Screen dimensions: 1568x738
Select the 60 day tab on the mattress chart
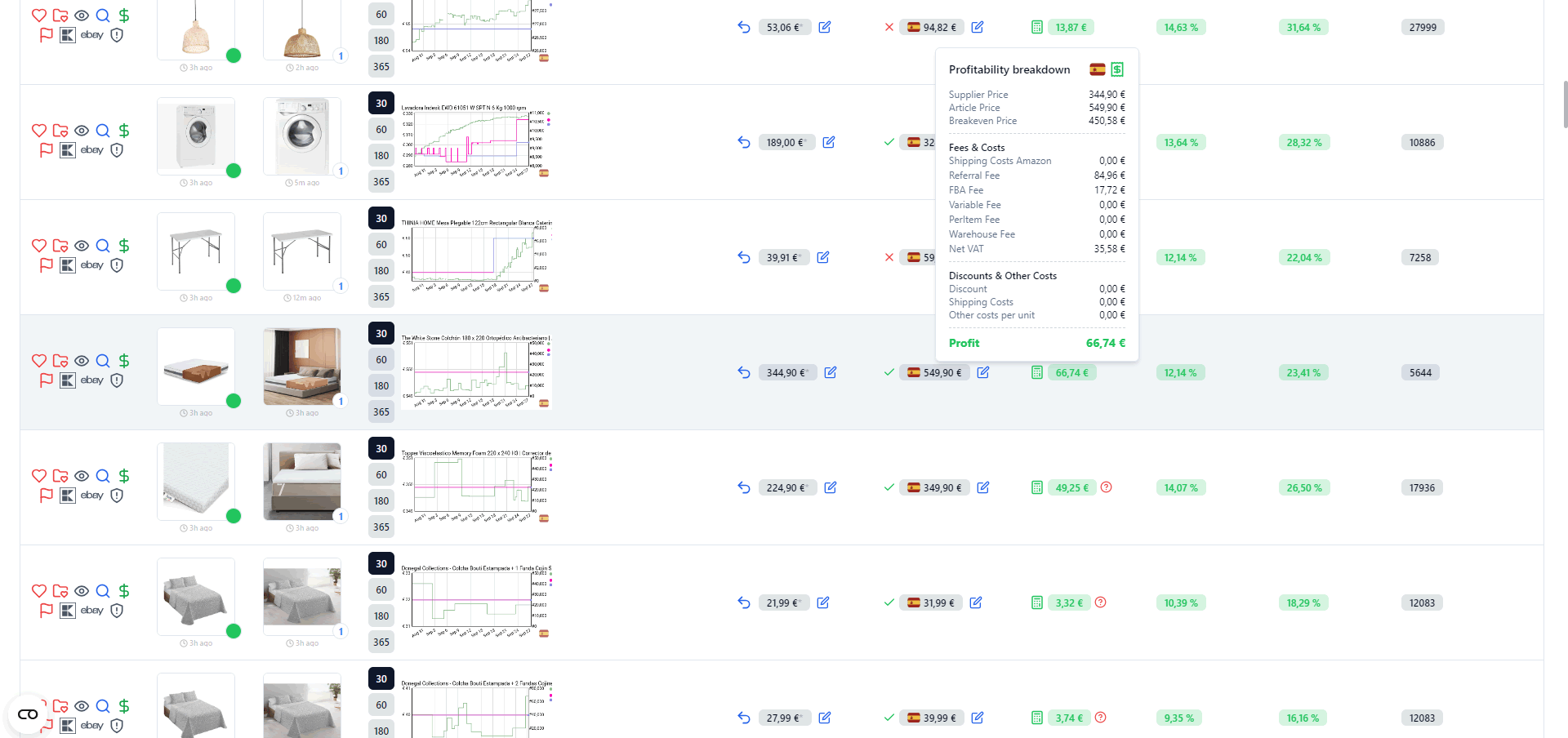coord(381,359)
